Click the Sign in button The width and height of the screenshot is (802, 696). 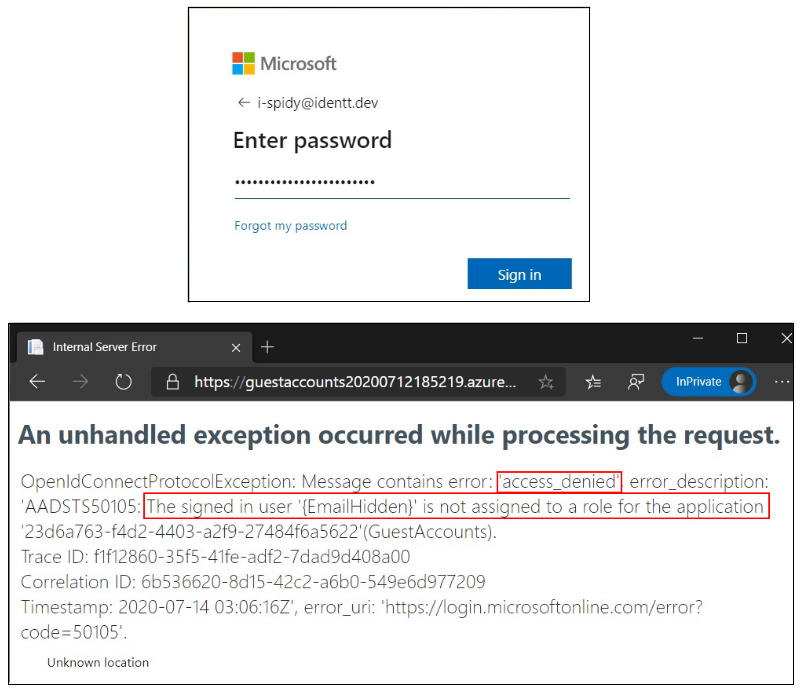coord(519,274)
